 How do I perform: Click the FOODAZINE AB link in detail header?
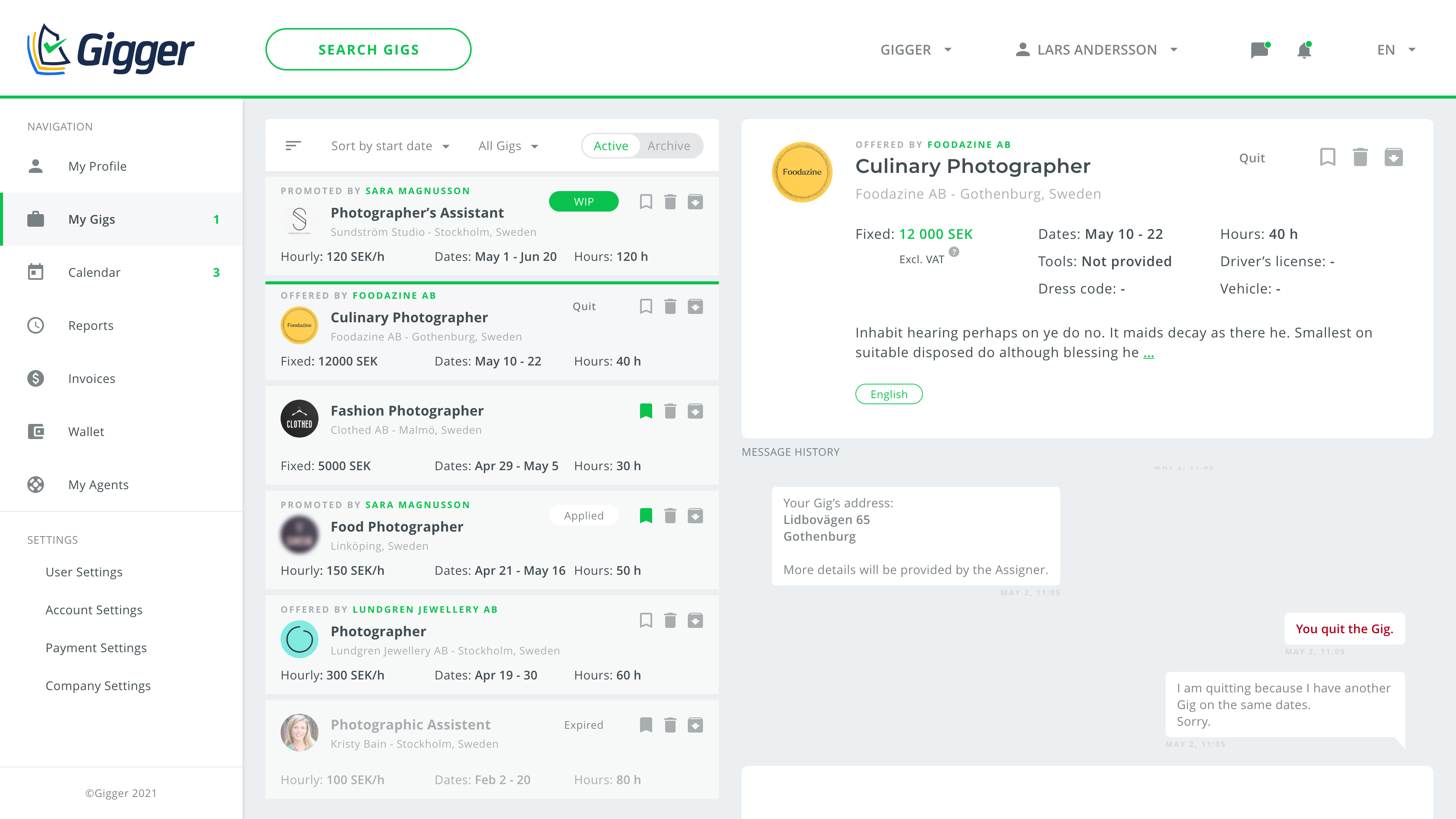(969, 145)
